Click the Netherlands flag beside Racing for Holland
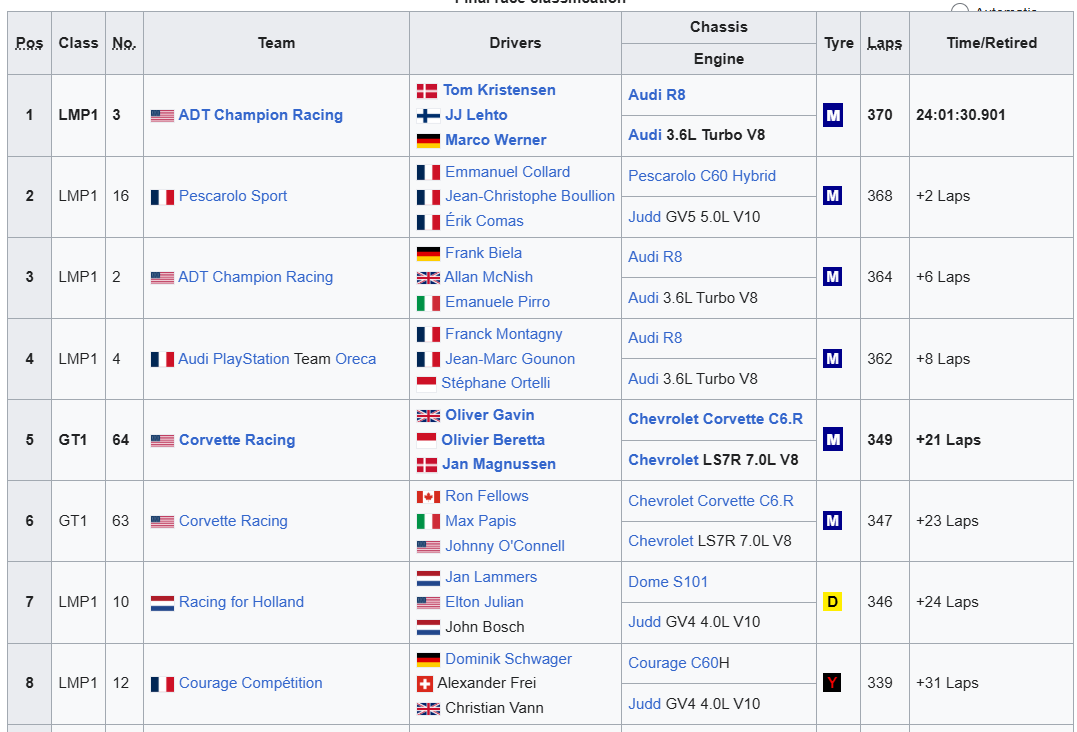Image resolution: width=1077 pixels, height=732 pixels. tap(162, 603)
